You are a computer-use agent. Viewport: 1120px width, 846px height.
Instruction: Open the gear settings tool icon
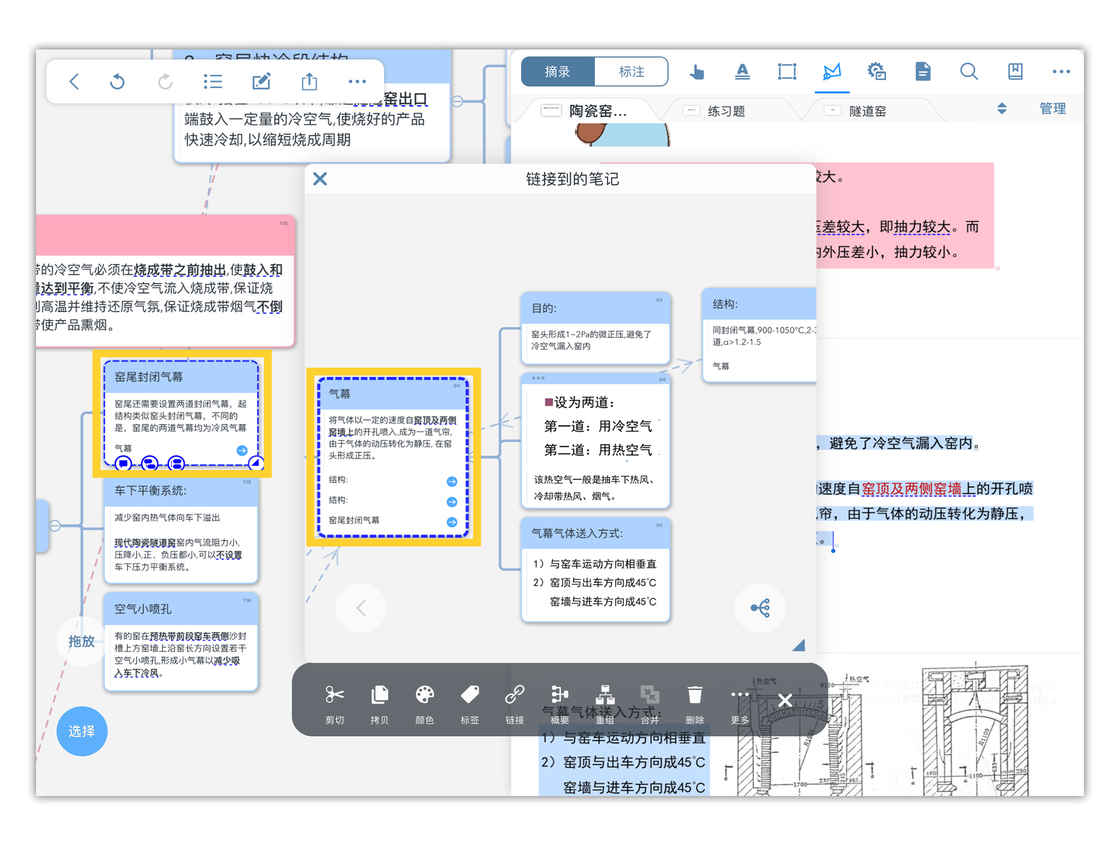(876, 71)
